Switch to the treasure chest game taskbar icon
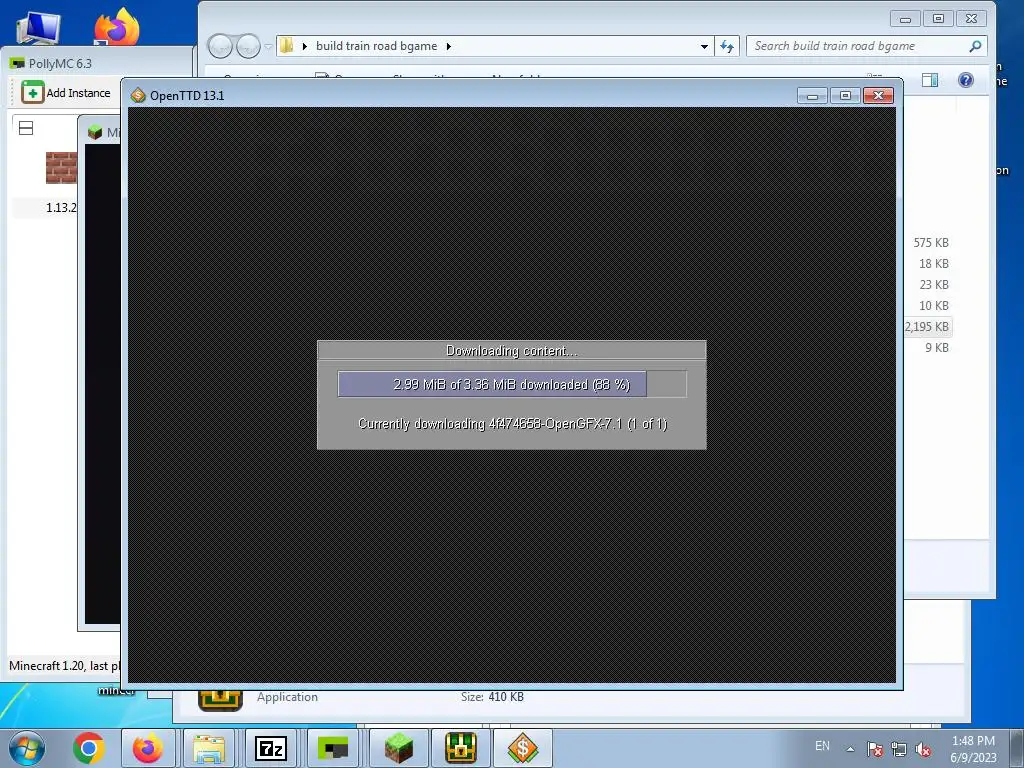 pos(460,748)
